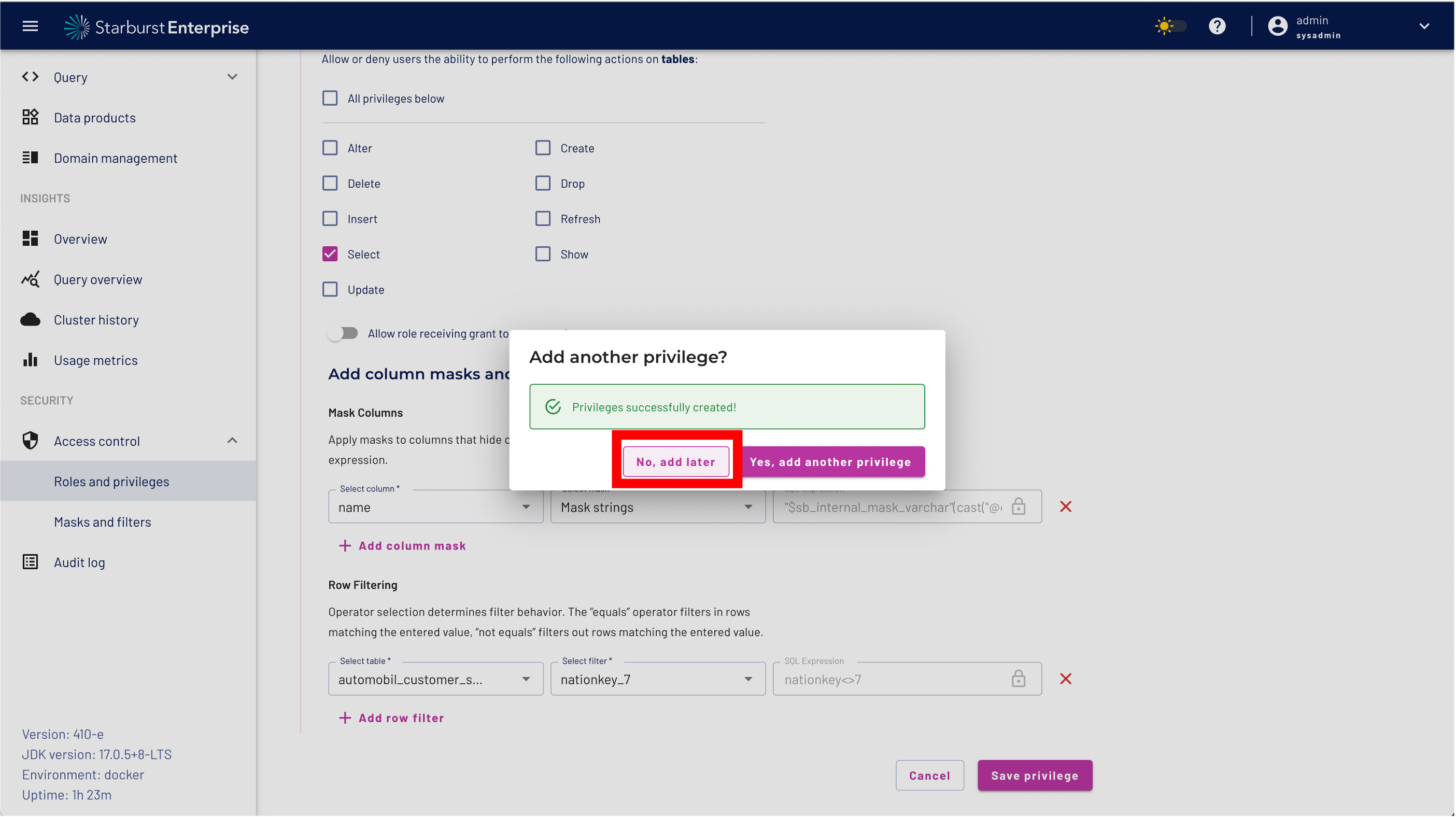1456x817 pixels.
Task: Delete the row filter with red X
Action: pyautogui.click(x=1065, y=679)
